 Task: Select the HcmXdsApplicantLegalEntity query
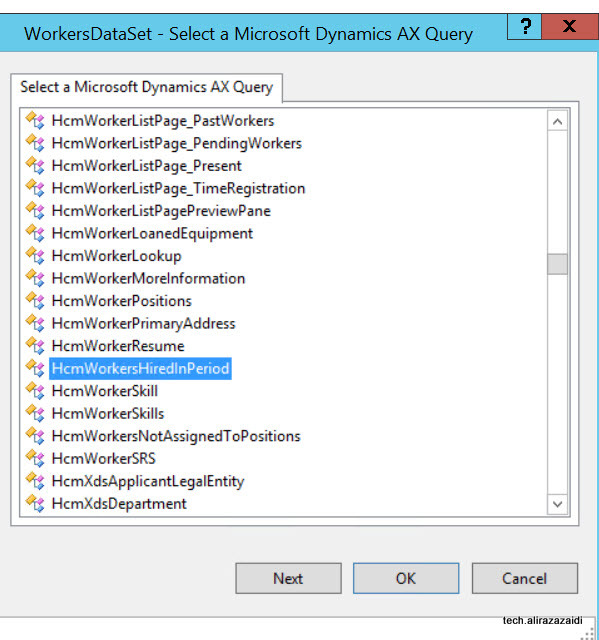coord(148,481)
